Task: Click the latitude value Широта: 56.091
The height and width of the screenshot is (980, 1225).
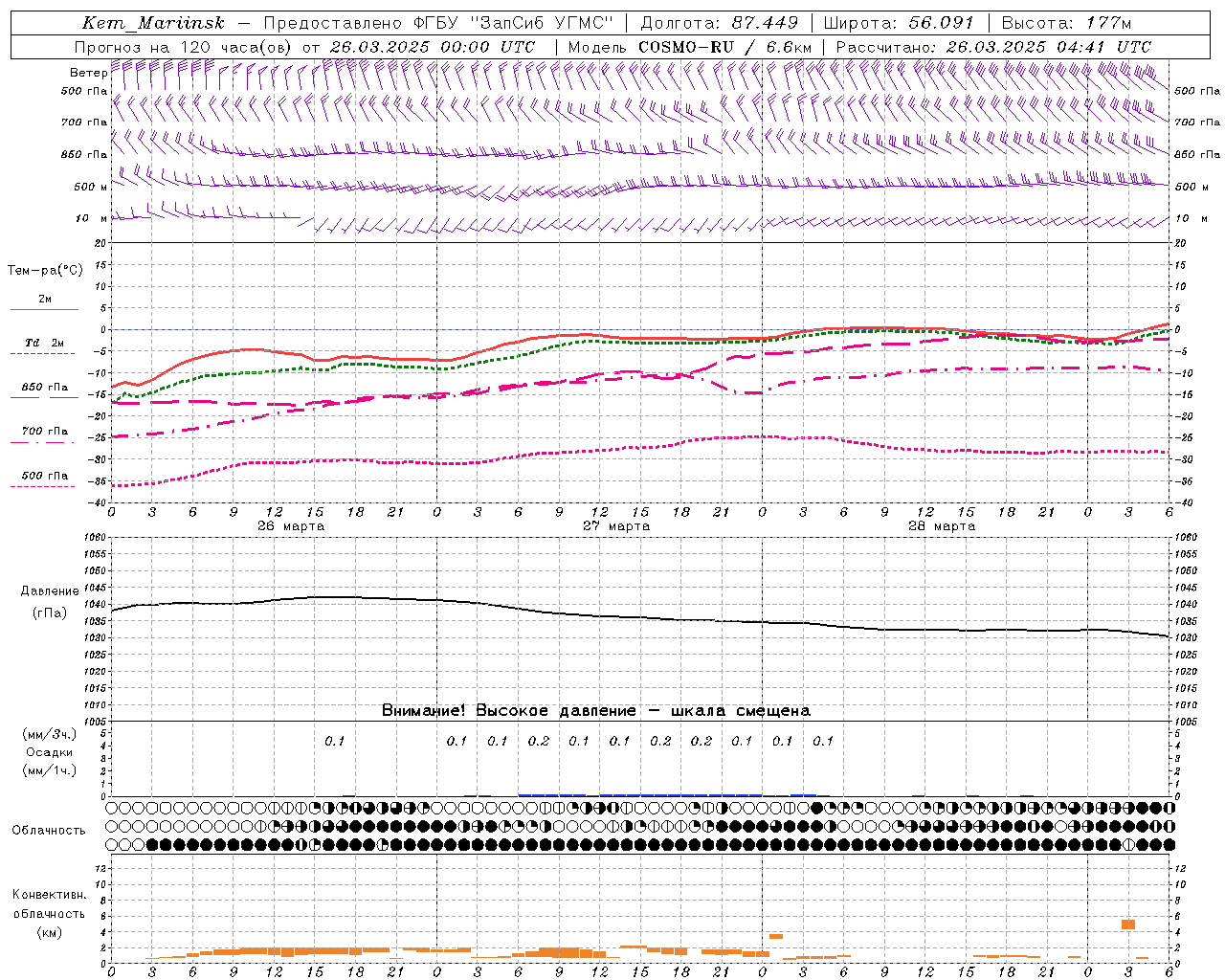Action: click(899, 23)
